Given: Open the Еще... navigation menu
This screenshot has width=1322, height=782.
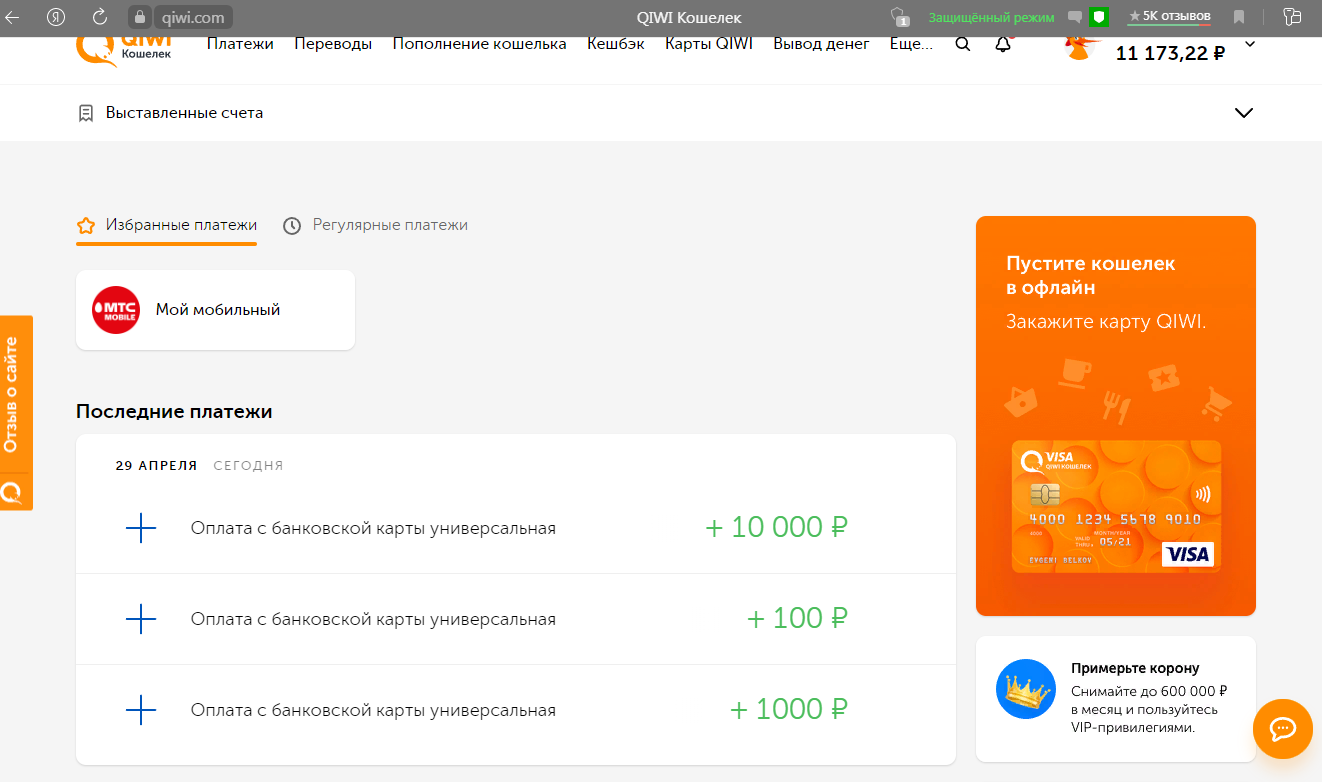Looking at the screenshot, I should pyautogui.click(x=911, y=44).
